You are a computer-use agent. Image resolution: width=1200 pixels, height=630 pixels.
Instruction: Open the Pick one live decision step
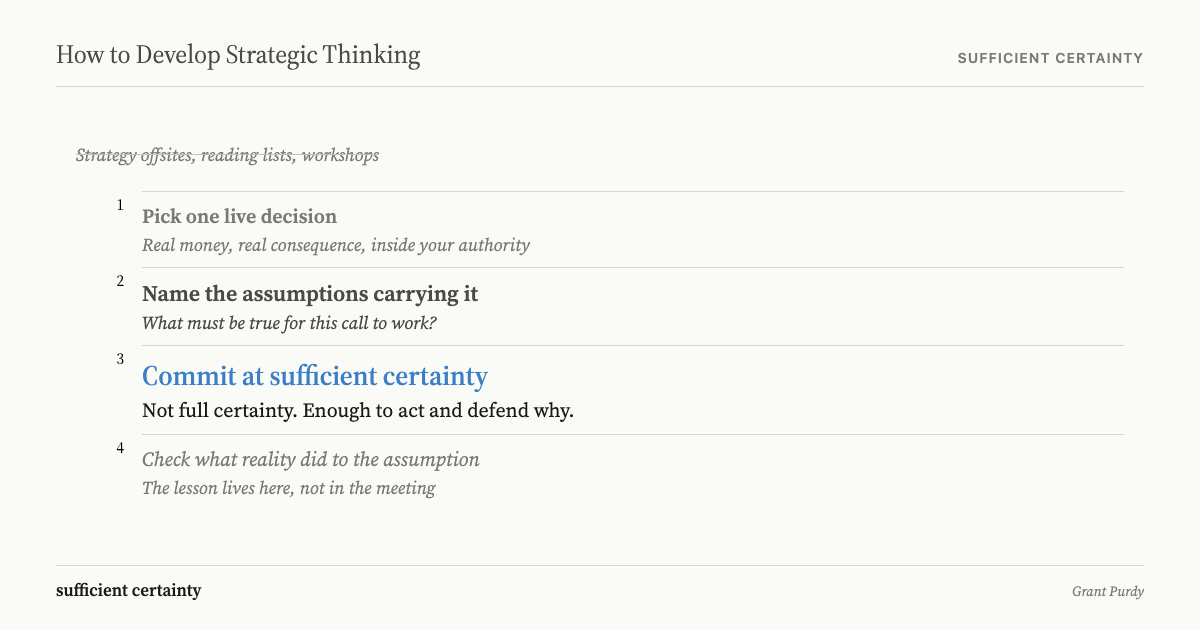239,217
